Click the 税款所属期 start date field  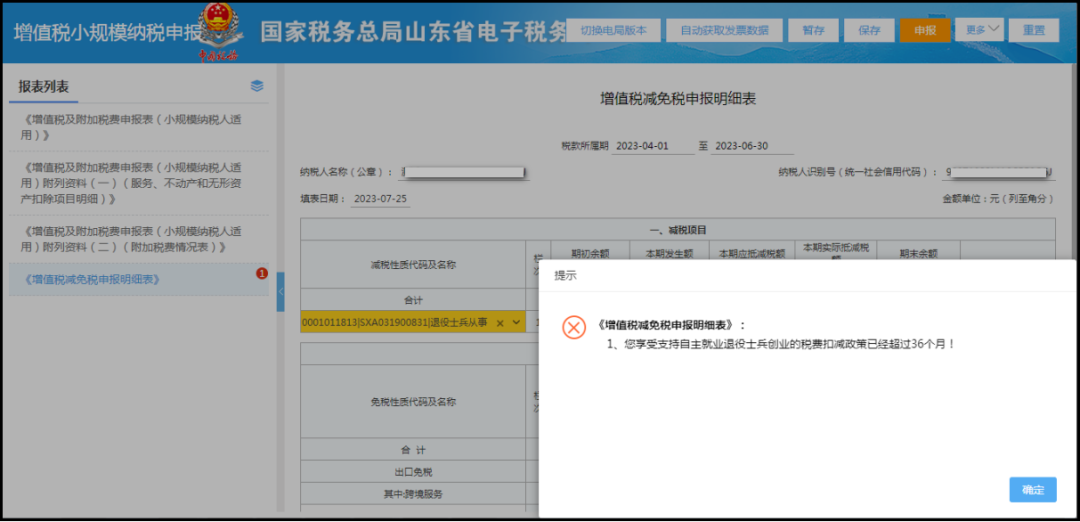653,146
